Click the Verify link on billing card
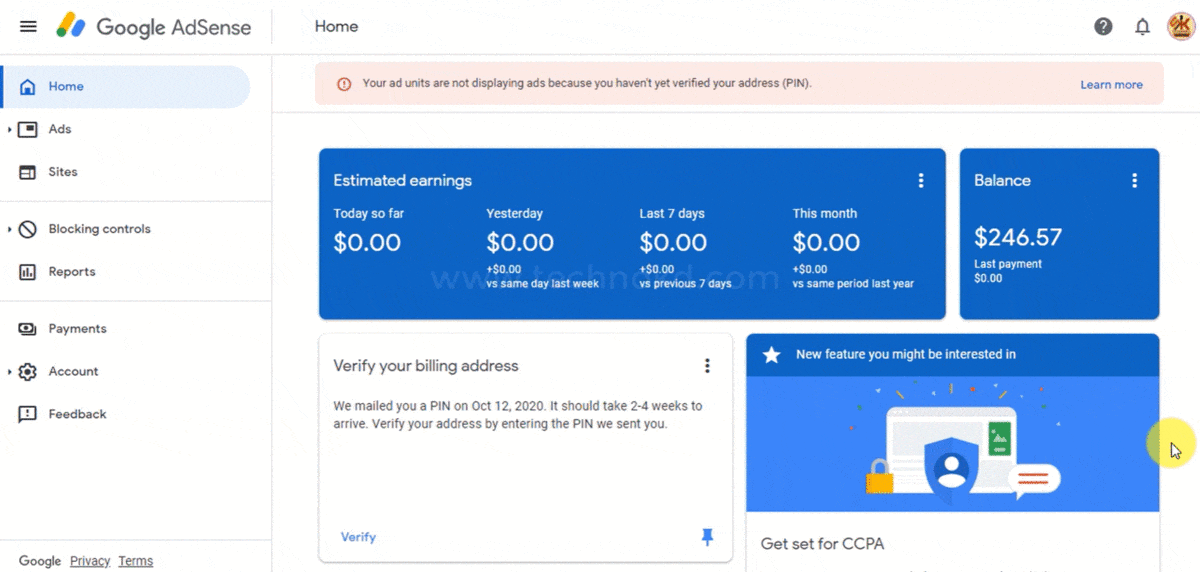1200x585 pixels. 358,537
